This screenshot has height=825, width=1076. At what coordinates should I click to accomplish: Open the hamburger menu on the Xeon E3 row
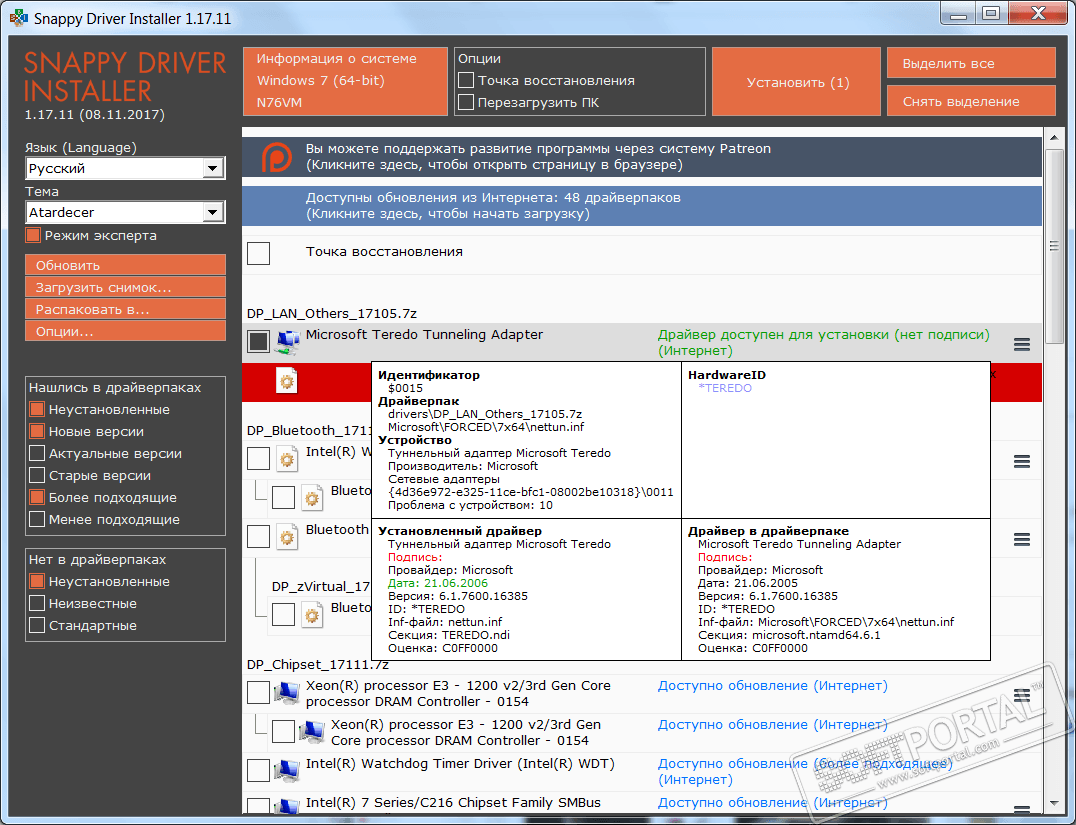[1022, 695]
